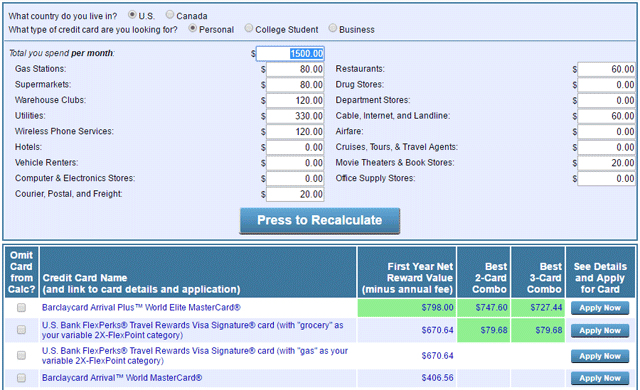Image resolution: width=640 pixels, height=390 pixels.
Task: Open FlexPerks card link with grocery category
Action: 193,330
